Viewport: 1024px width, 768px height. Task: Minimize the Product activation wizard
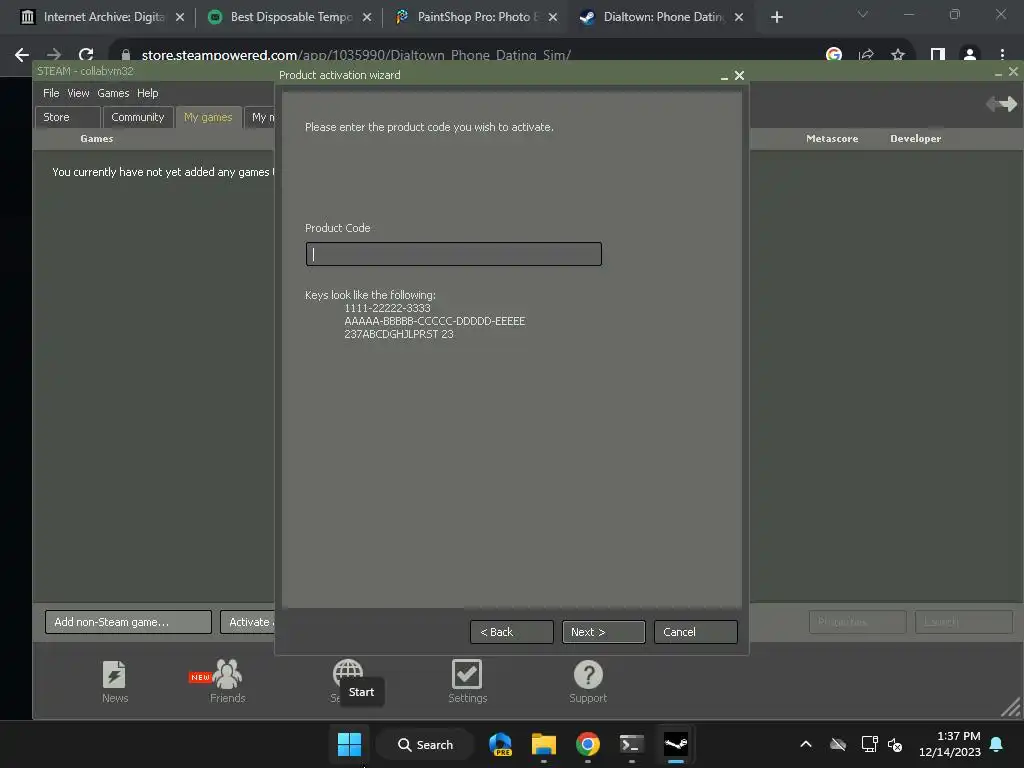724,76
